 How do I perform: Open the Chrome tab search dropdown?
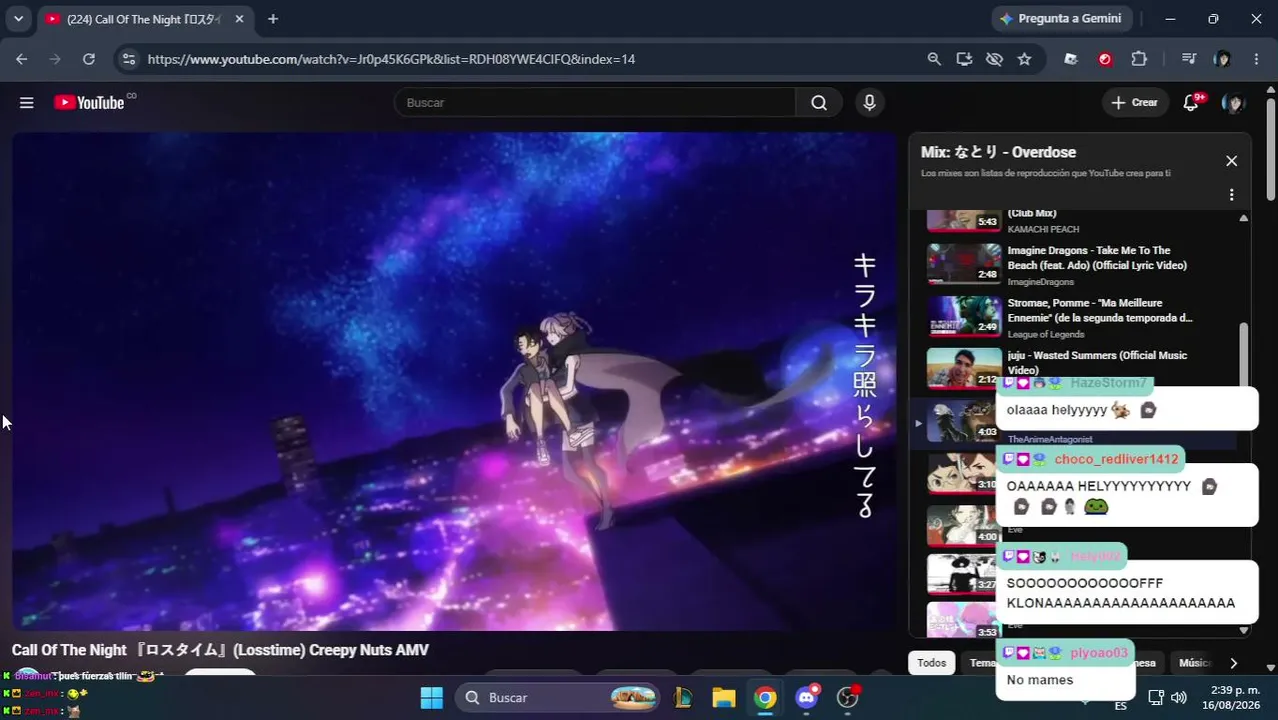point(18,19)
